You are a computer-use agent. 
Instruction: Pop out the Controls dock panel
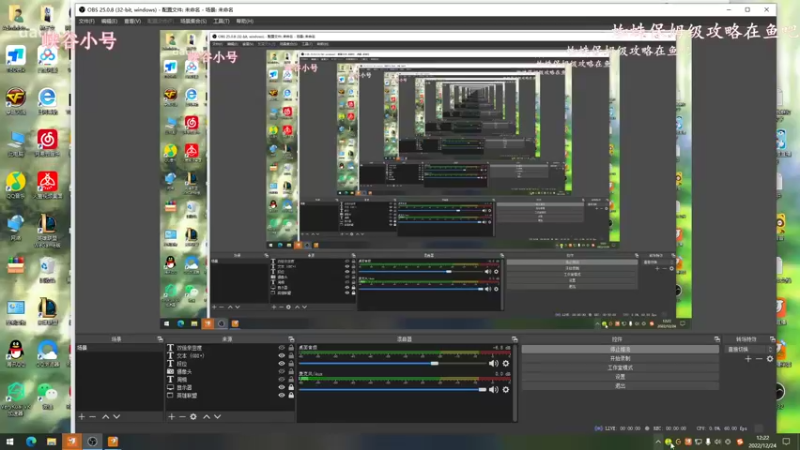coord(717,339)
